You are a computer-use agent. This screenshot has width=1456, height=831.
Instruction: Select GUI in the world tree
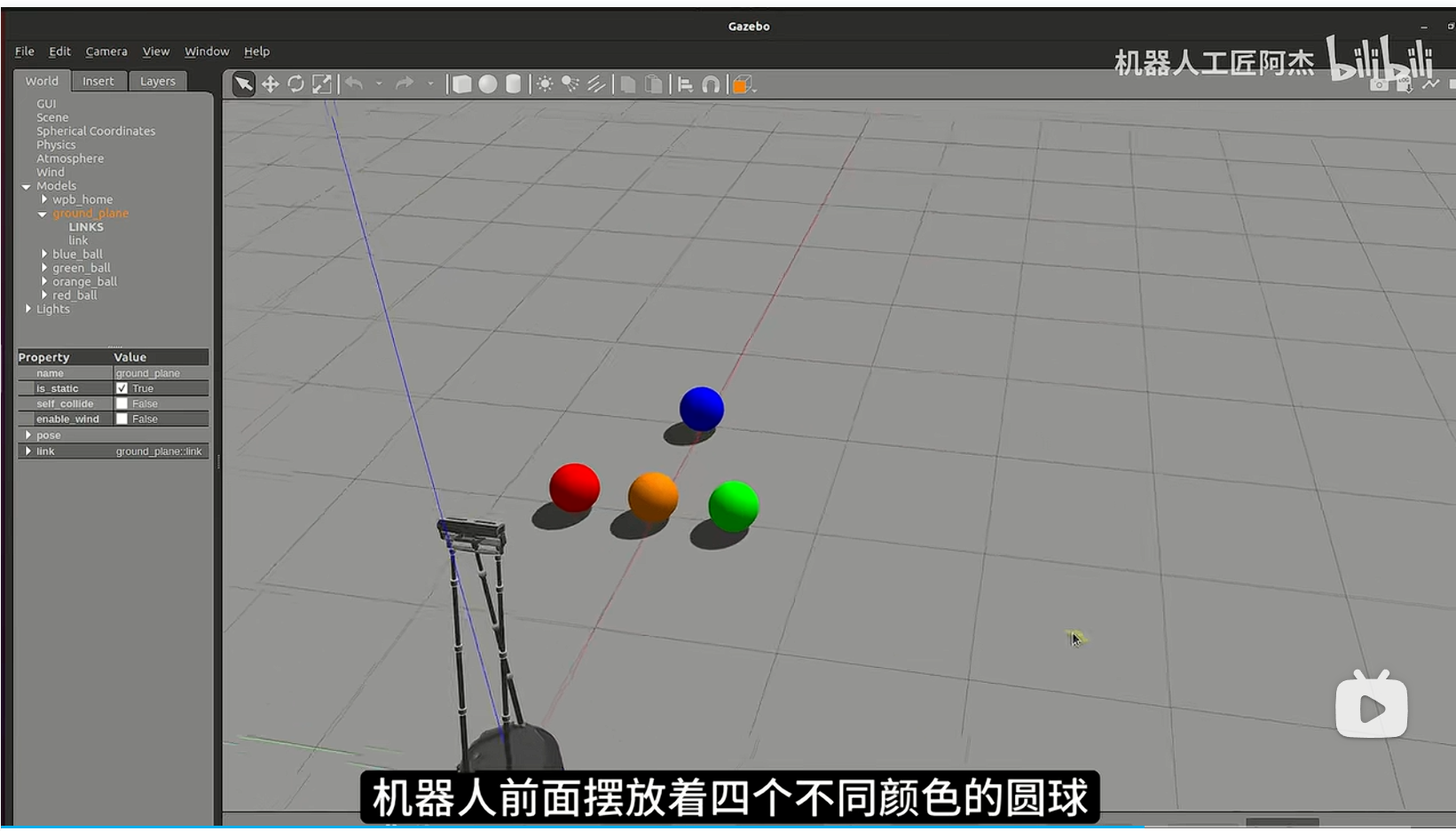pos(46,104)
